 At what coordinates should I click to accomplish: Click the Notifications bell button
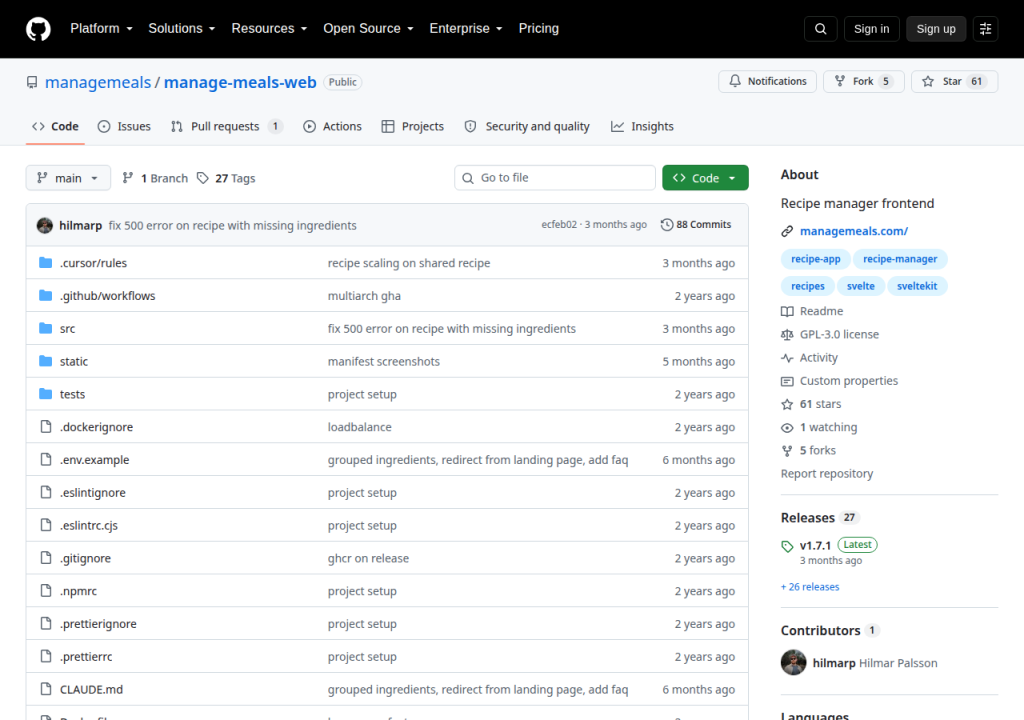point(767,81)
